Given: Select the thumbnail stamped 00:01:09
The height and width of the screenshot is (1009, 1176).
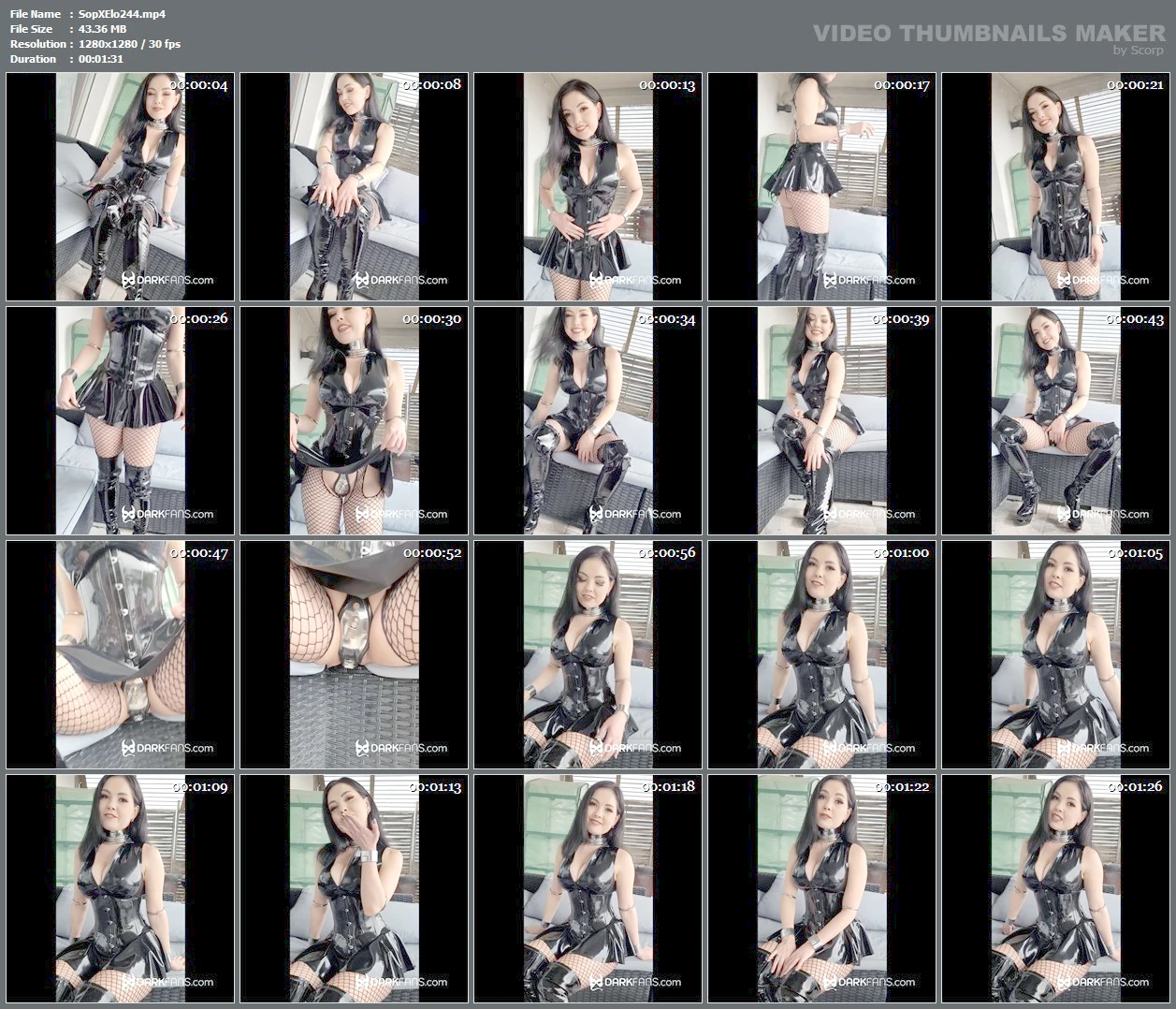Looking at the screenshot, I should [x=120, y=889].
